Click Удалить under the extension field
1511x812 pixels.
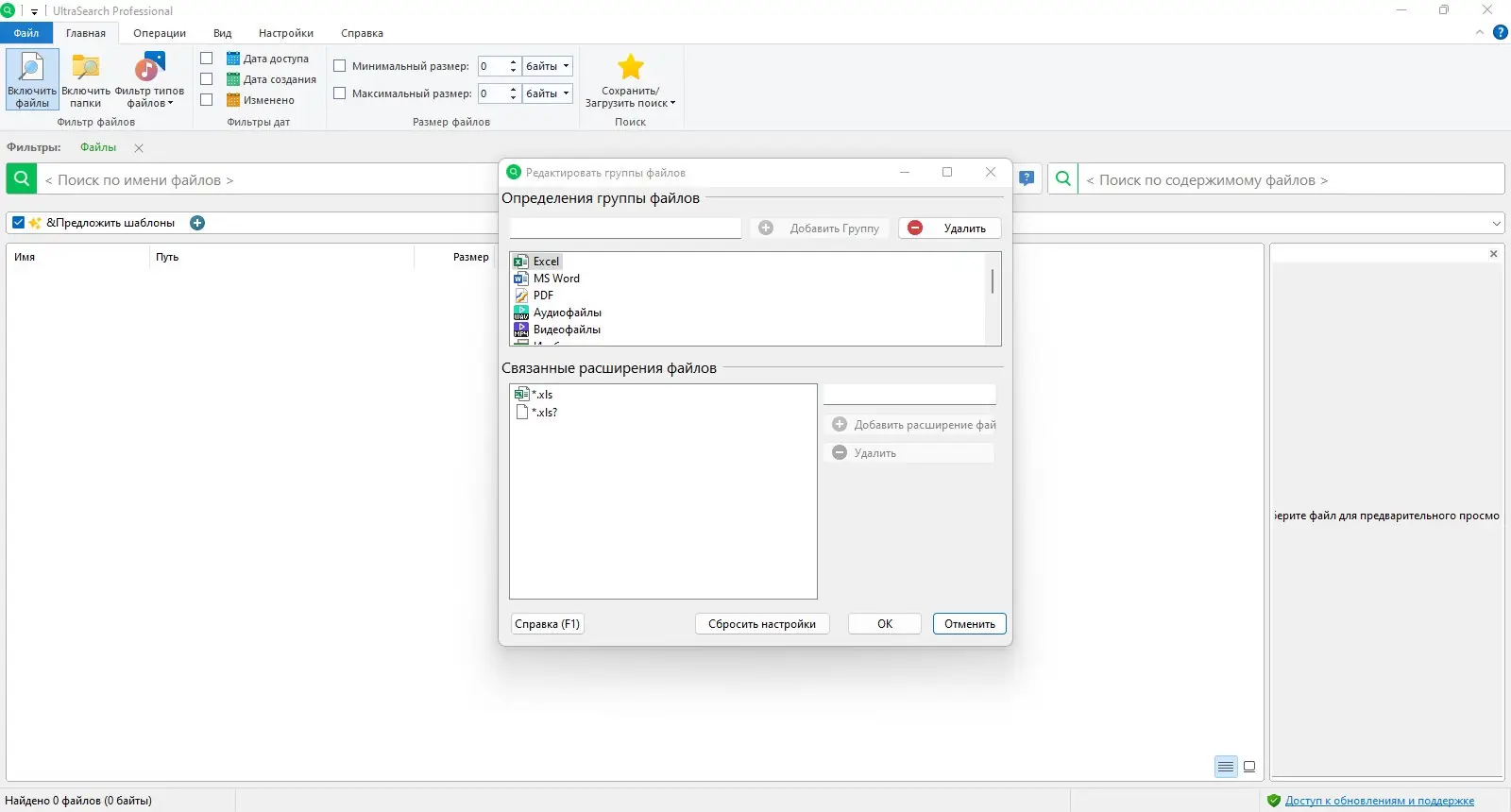click(909, 453)
